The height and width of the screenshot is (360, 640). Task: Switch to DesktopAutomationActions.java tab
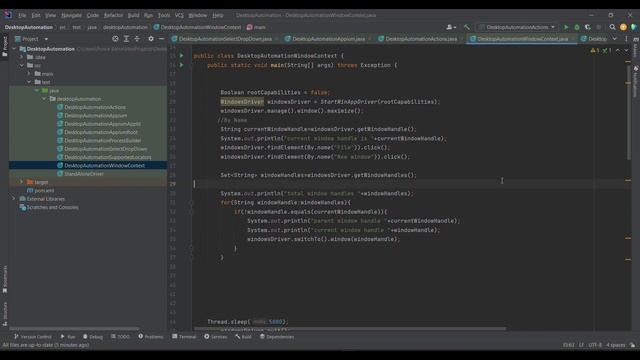click(421, 39)
